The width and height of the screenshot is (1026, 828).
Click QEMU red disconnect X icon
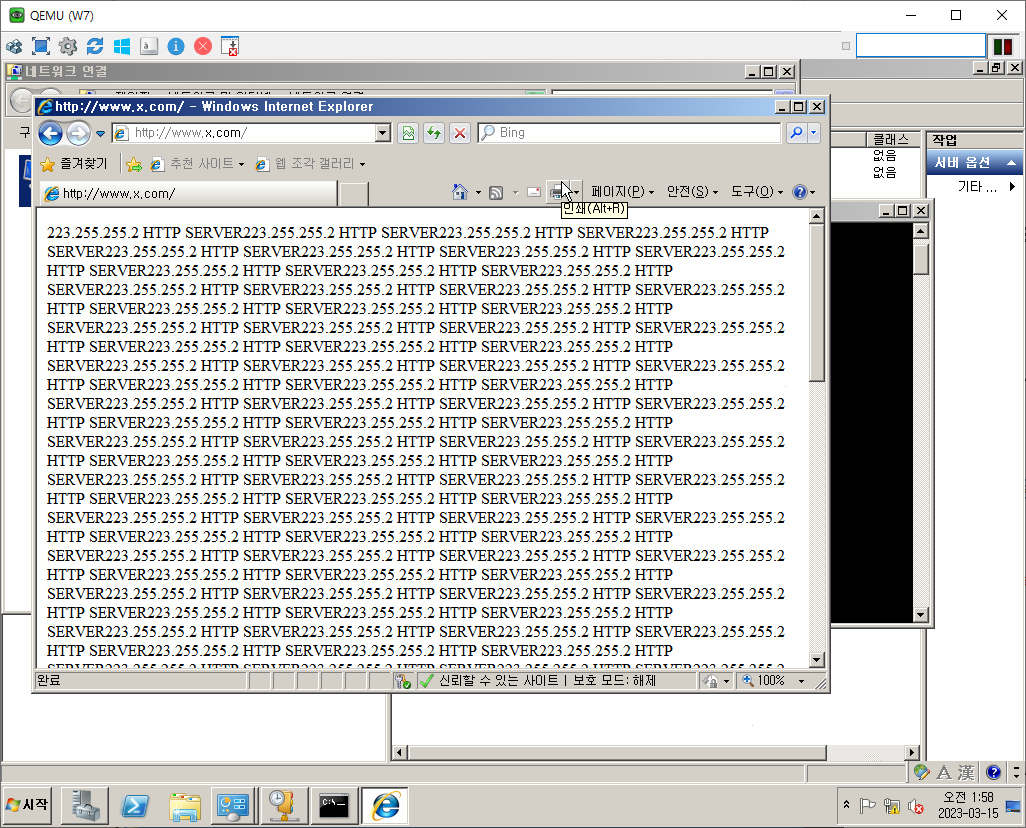point(203,46)
